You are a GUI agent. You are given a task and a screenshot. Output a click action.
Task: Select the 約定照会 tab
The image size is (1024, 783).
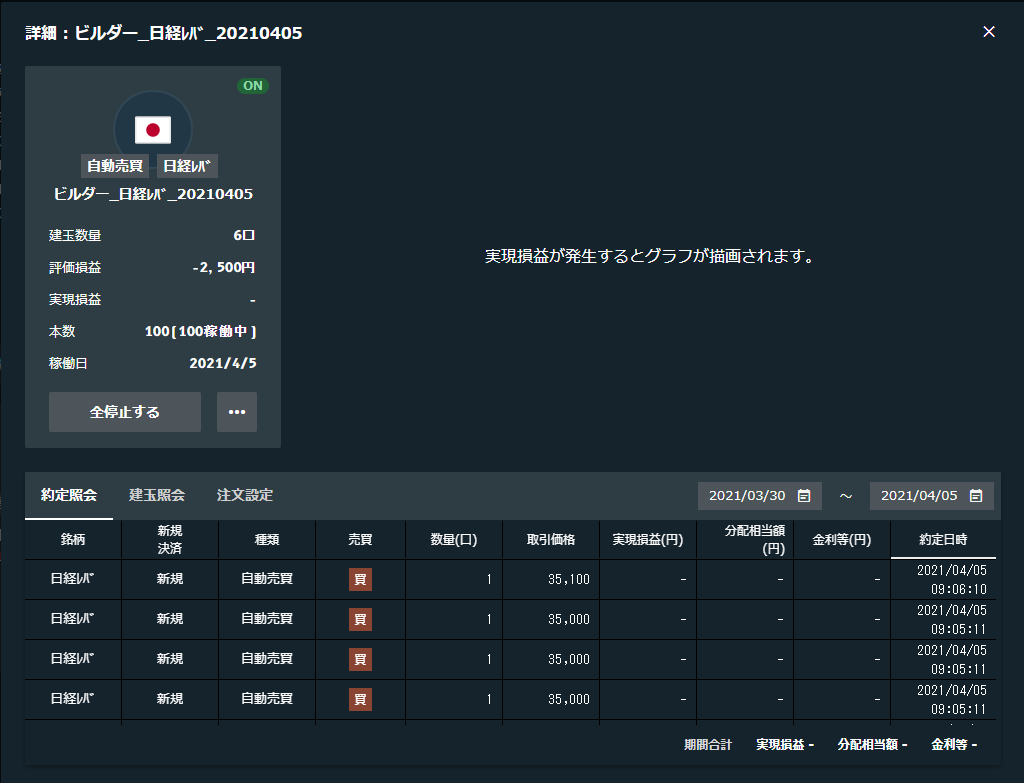pos(69,495)
